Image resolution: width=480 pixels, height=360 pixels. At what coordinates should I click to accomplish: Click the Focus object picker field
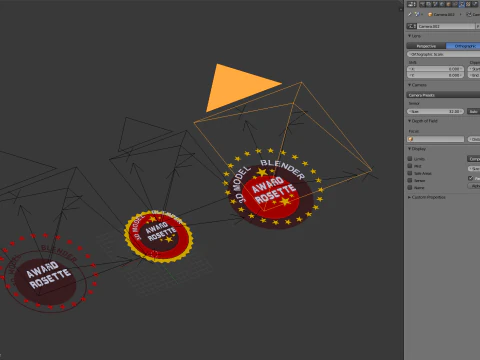click(435, 139)
